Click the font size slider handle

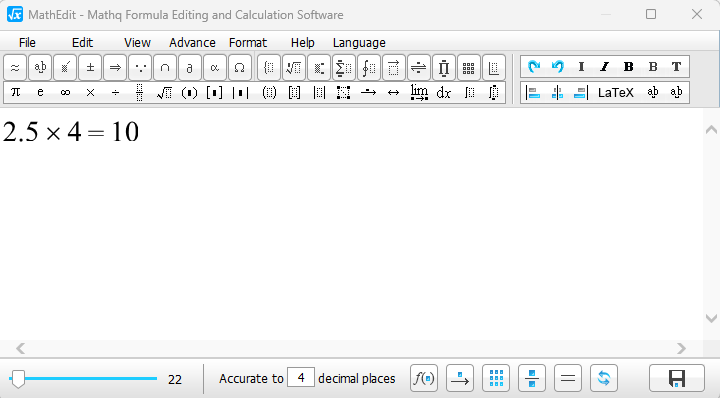18,379
